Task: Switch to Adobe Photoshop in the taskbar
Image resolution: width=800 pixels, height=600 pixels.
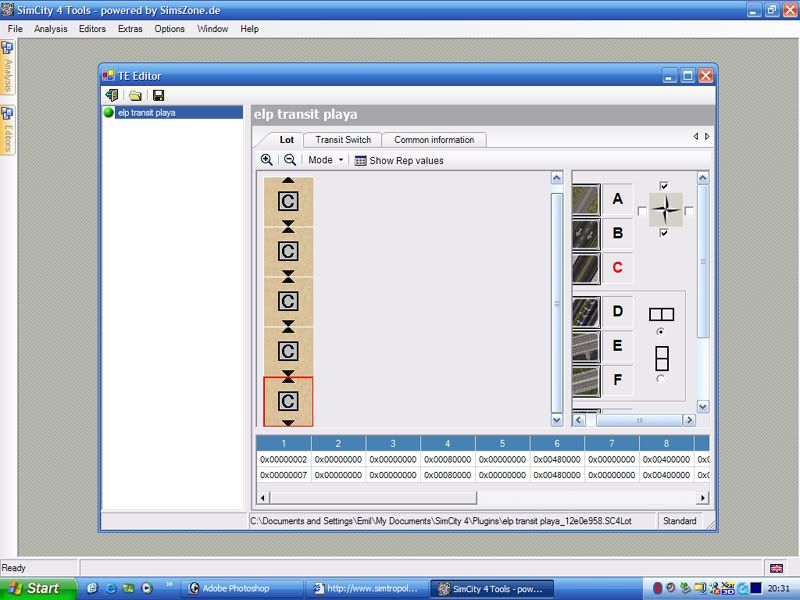Action: coord(242,588)
